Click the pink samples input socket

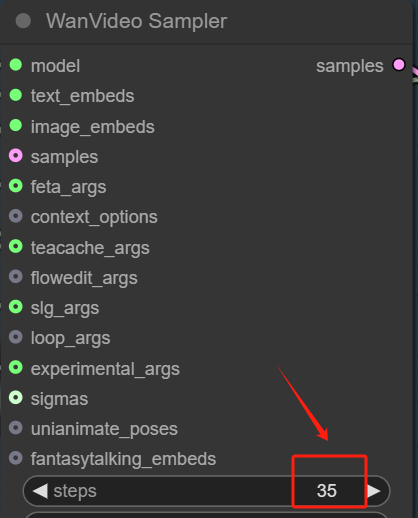click(16, 156)
